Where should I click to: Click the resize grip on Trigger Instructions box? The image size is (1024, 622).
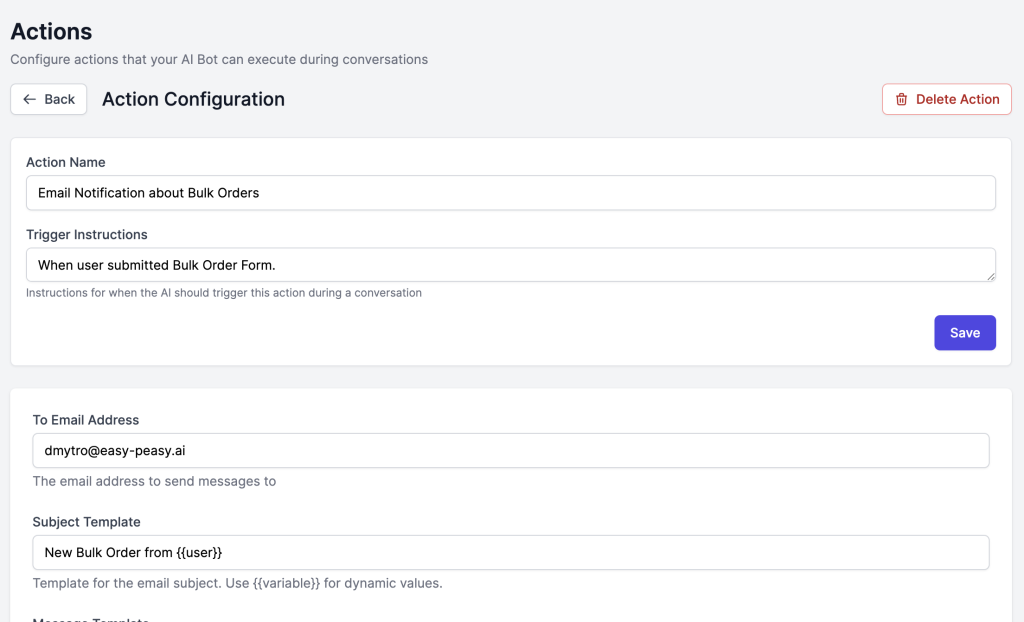click(990, 275)
